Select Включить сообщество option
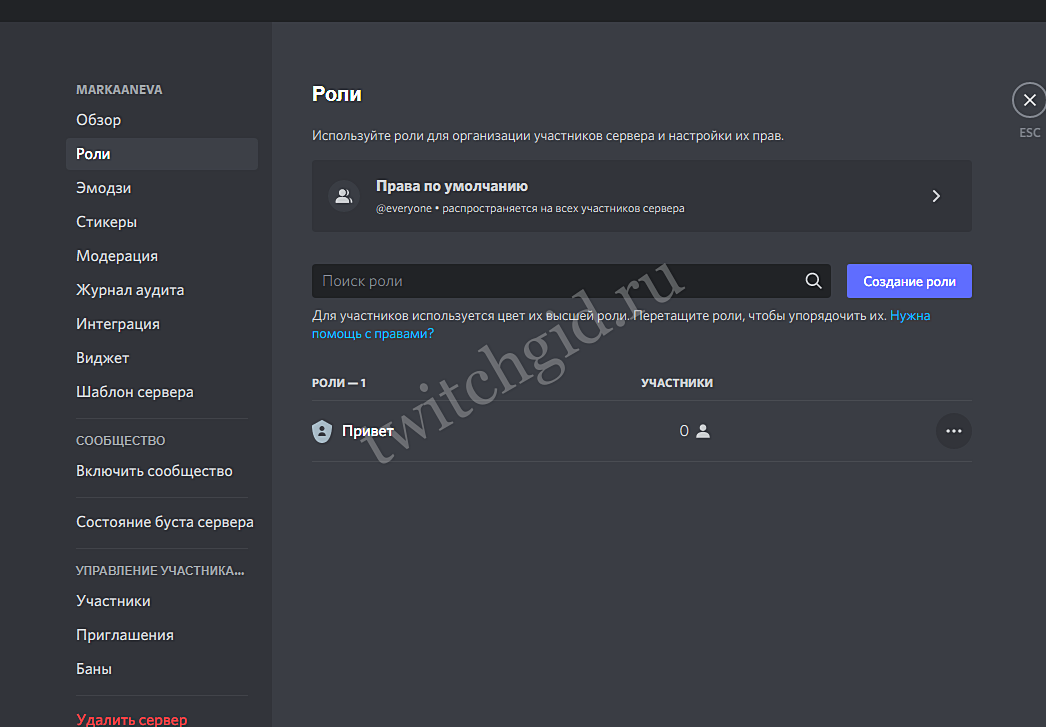Screen dimensions: 1046x727 tap(154, 471)
